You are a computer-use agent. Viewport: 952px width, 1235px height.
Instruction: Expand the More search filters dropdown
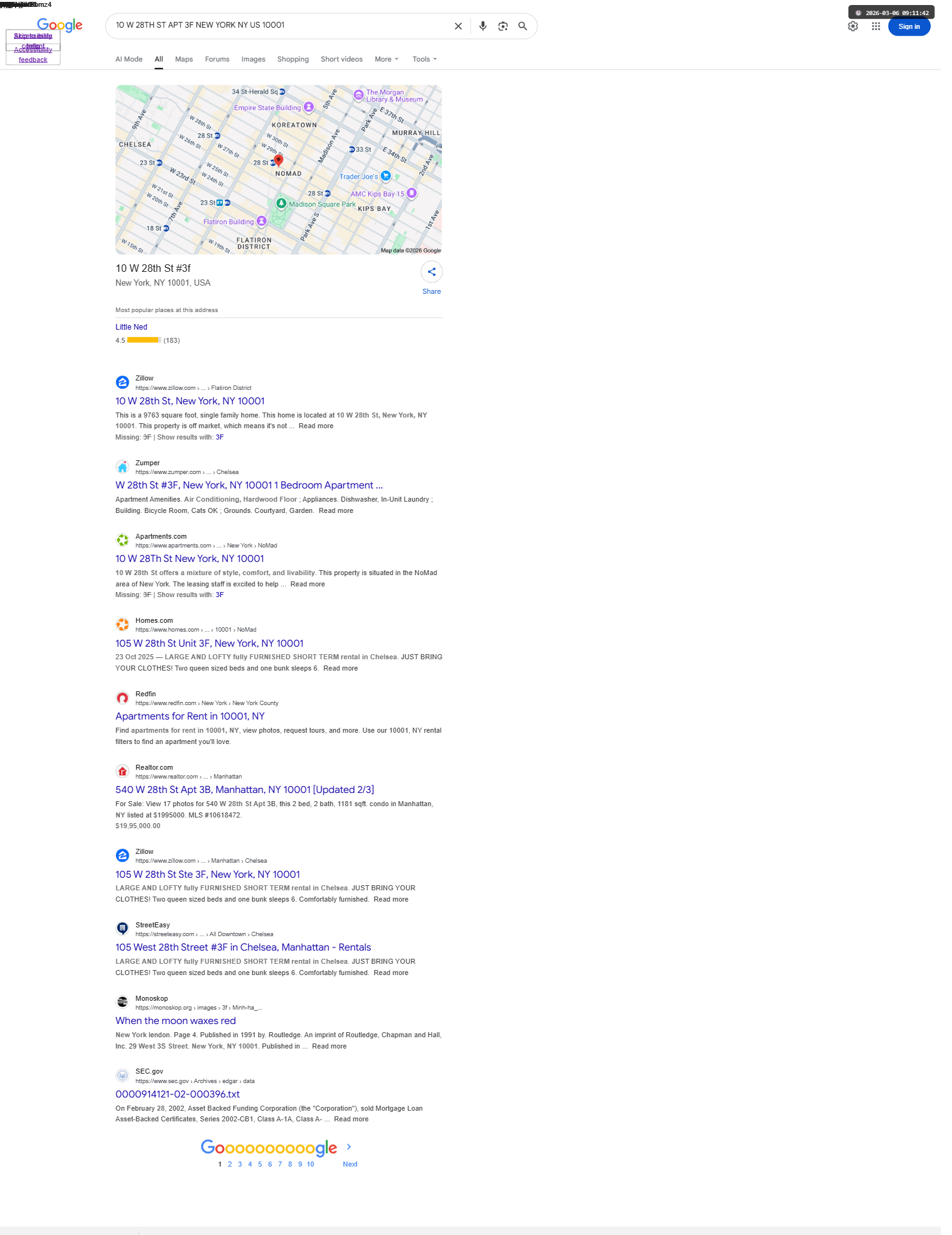[x=387, y=59]
